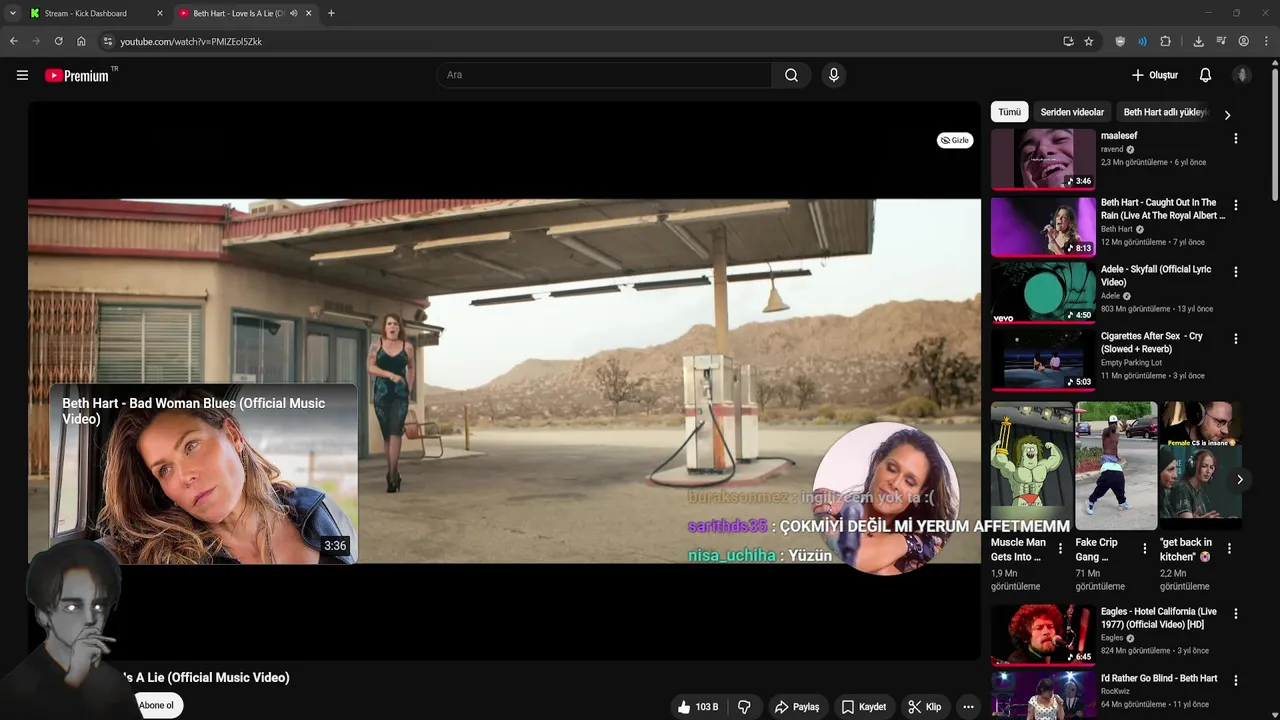Open options for maalesef video

[1236, 139]
